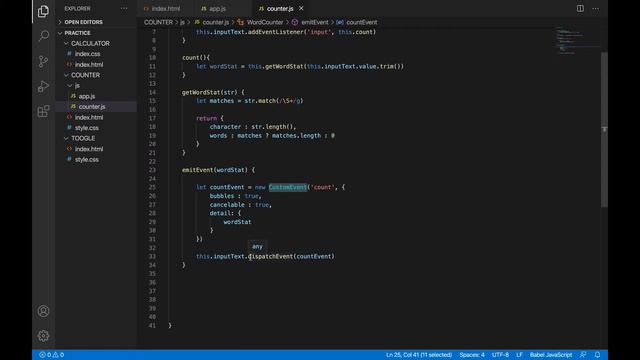Change line ending via LF status item
This screenshot has height=360, width=640.
519,355
